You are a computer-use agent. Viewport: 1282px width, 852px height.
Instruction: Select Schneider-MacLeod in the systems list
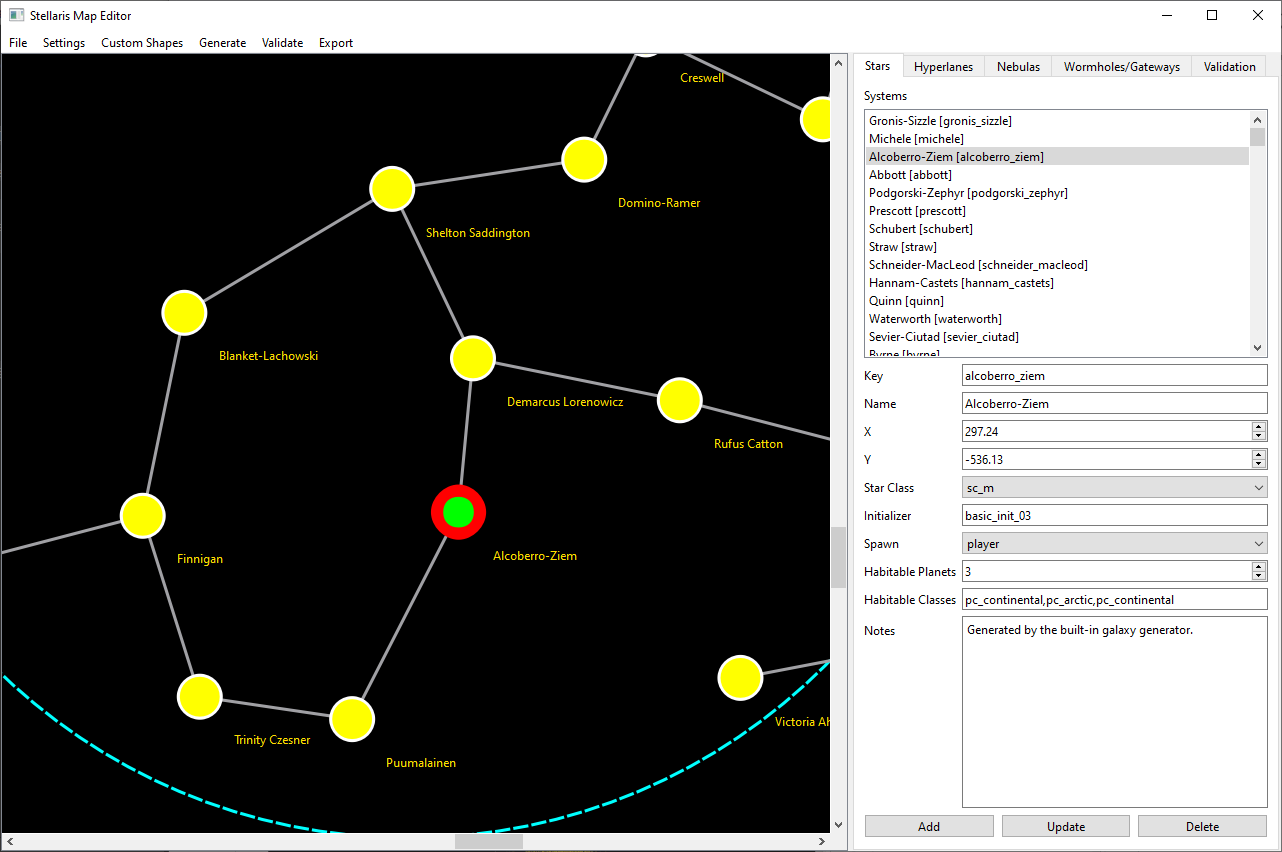pos(1057,264)
